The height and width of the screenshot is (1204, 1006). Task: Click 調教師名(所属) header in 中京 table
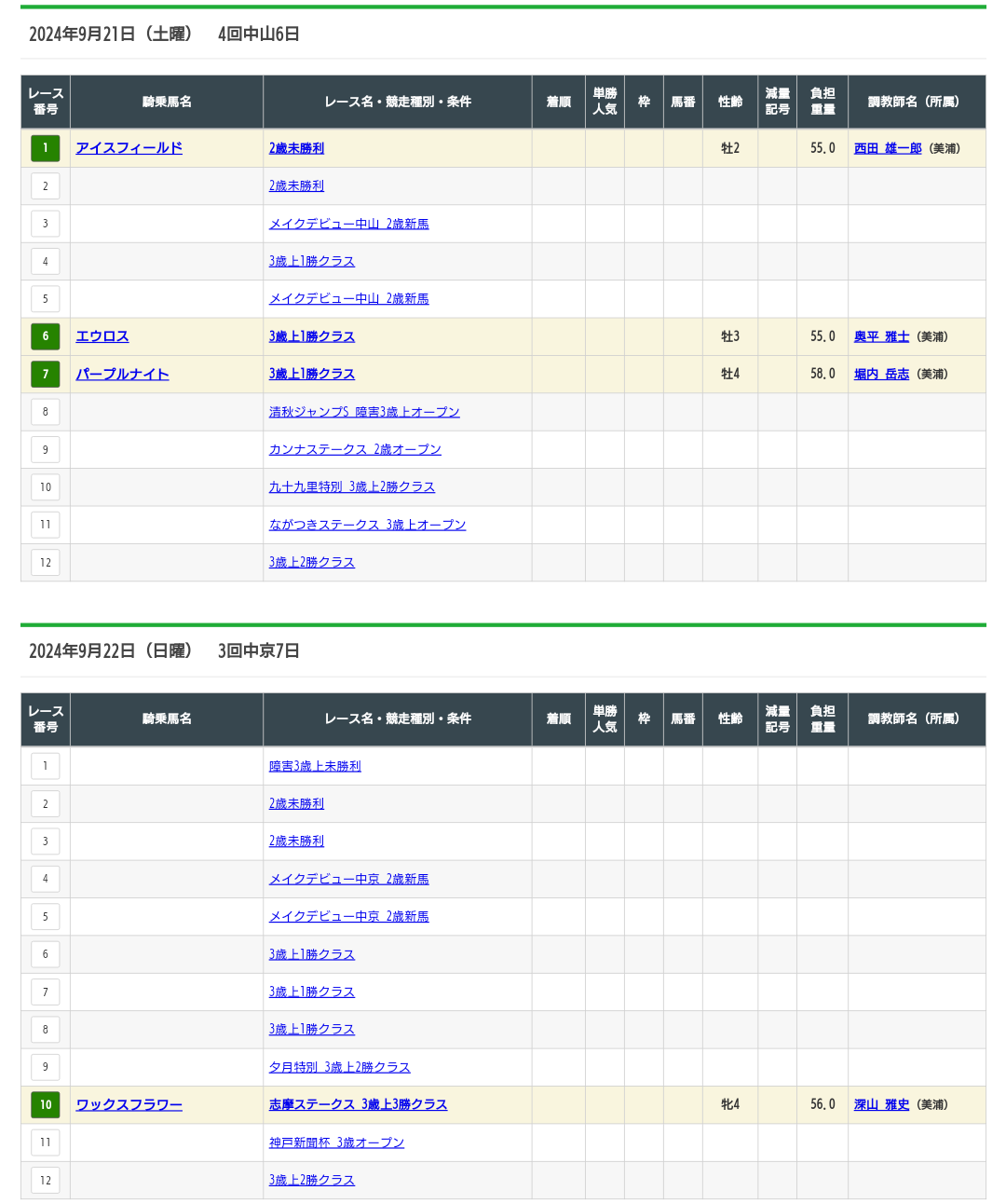[917, 719]
